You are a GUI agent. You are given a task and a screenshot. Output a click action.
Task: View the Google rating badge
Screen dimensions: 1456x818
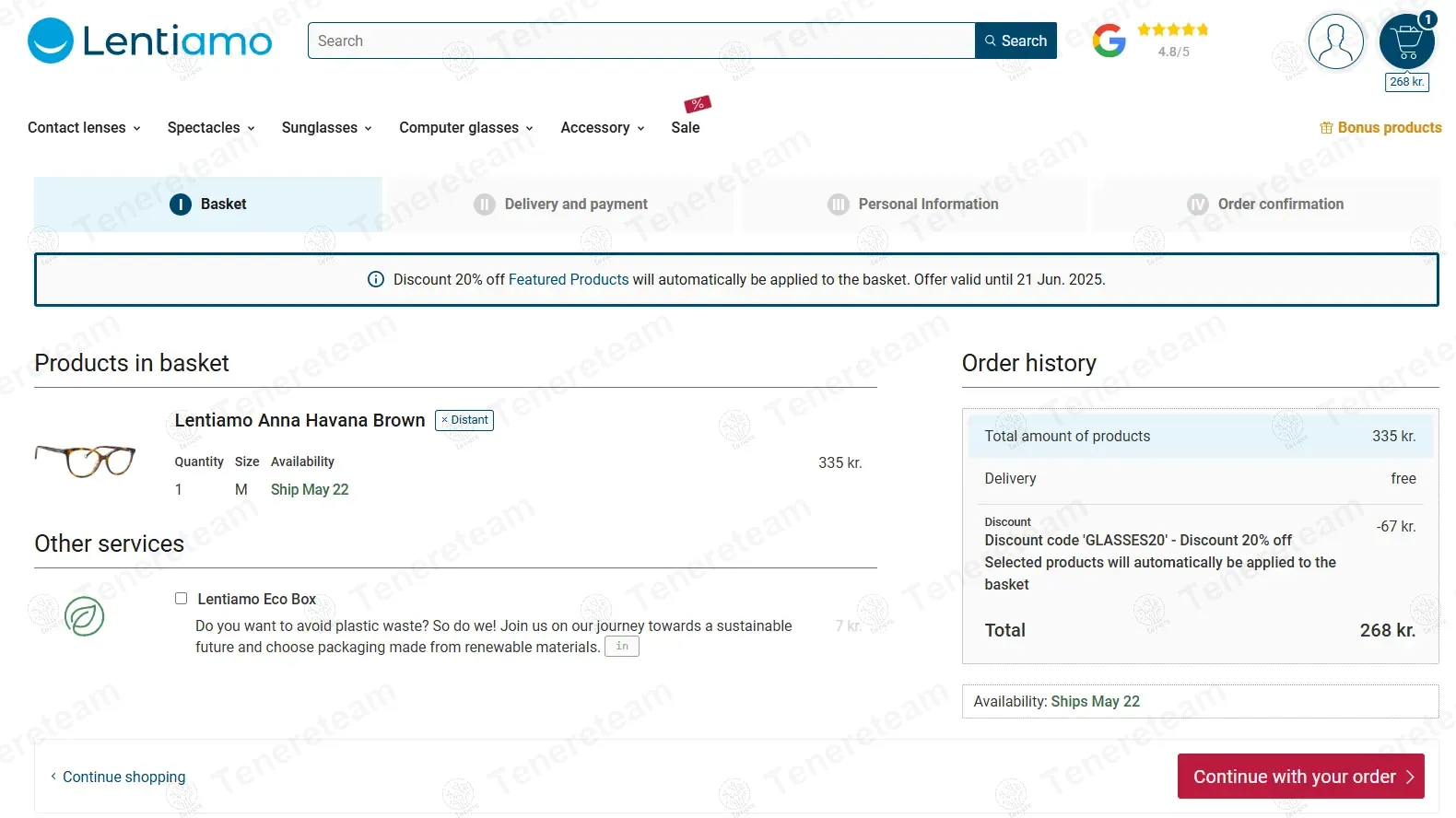(x=1109, y=41)
